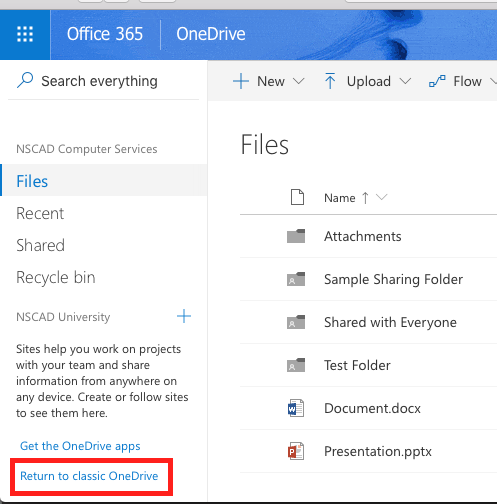This screenshot has height=504, width=497.
Task: Click the Attachments folder icon
Action: (x=296, y=236)
